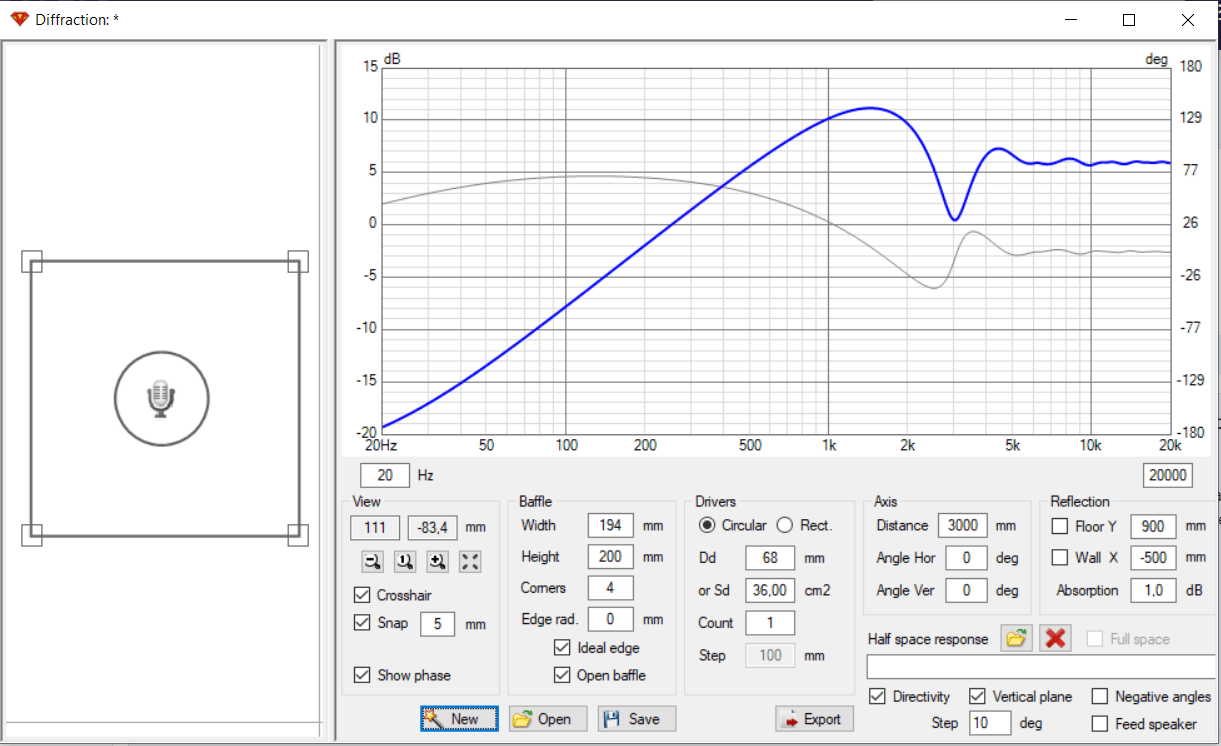Viewport: 1221px width, 746px height.
Task: Click the minimum frequency field showing 20
Action: pyautogui.click(x=385, y=475)
